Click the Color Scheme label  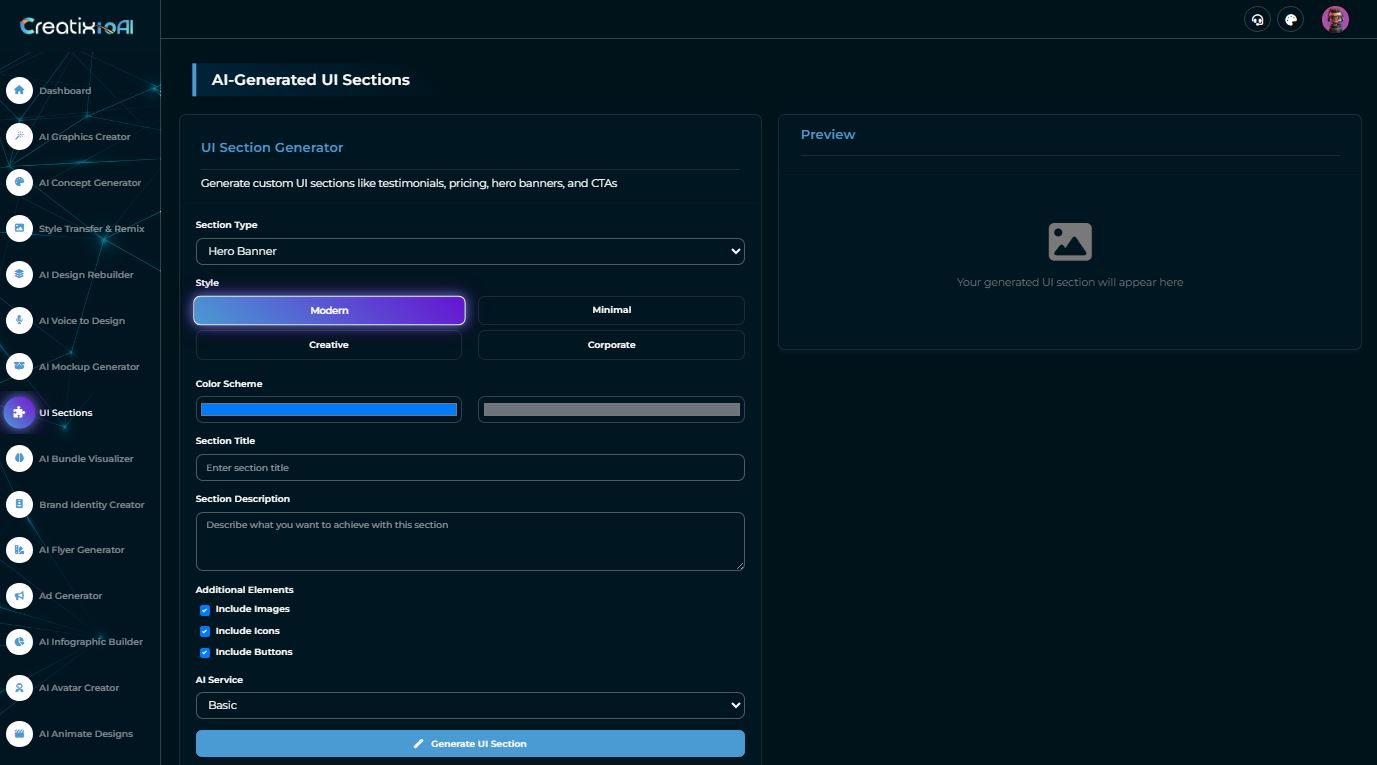coord(229,384)
